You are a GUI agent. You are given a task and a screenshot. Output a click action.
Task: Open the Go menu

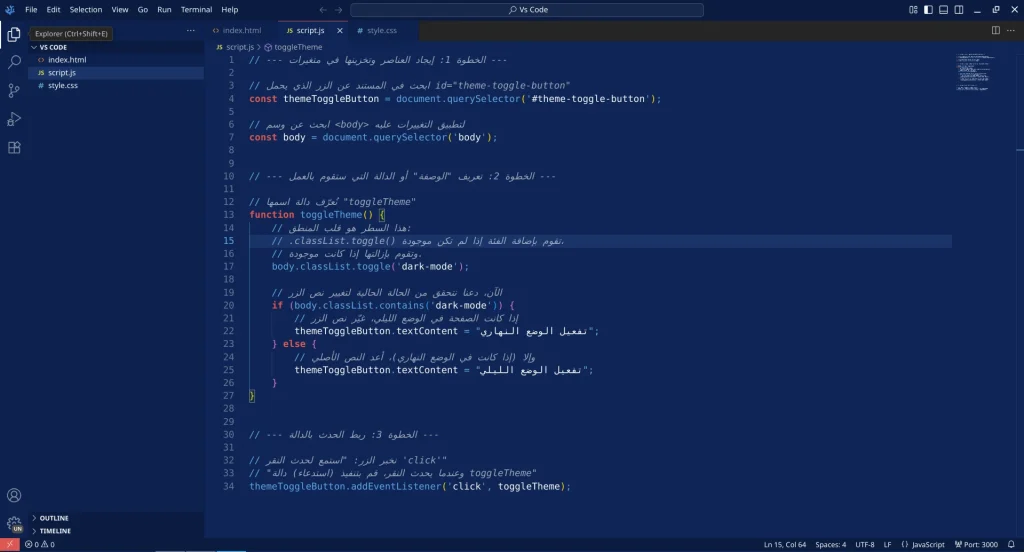143,10
